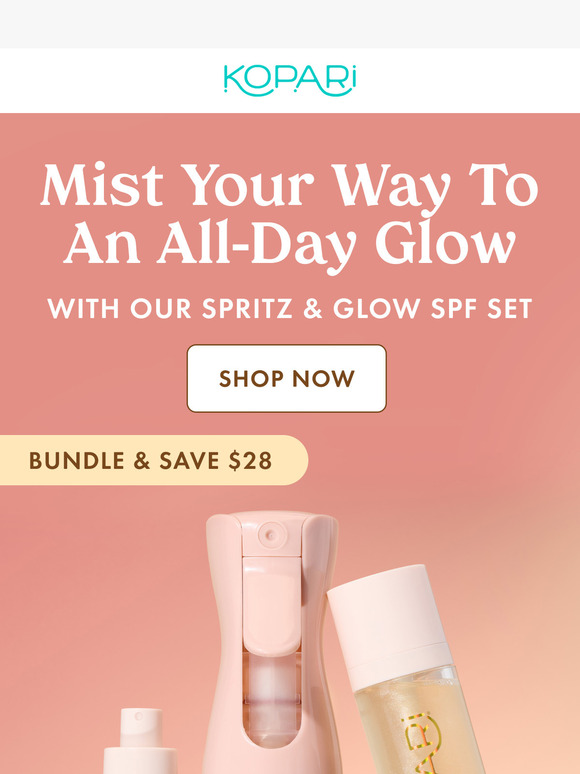580x774 pixels.
Task: Click the round nozzle on the pink sprayer
Action: (270, 535)
